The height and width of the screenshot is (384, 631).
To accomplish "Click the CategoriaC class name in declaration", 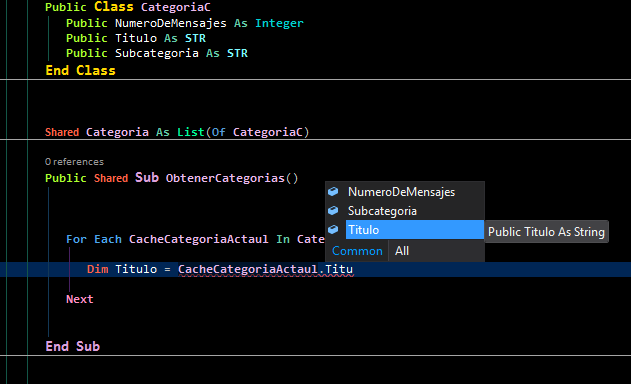I will pos(175,7).
